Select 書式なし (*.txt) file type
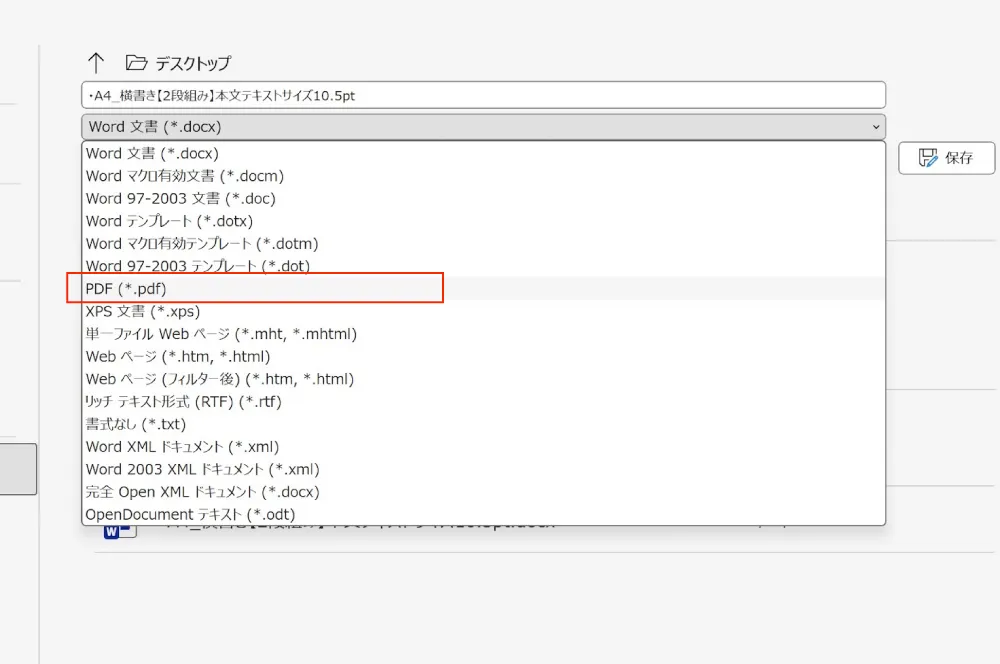The height and width of the screenshot is (664, 1000). pos(136,424)
